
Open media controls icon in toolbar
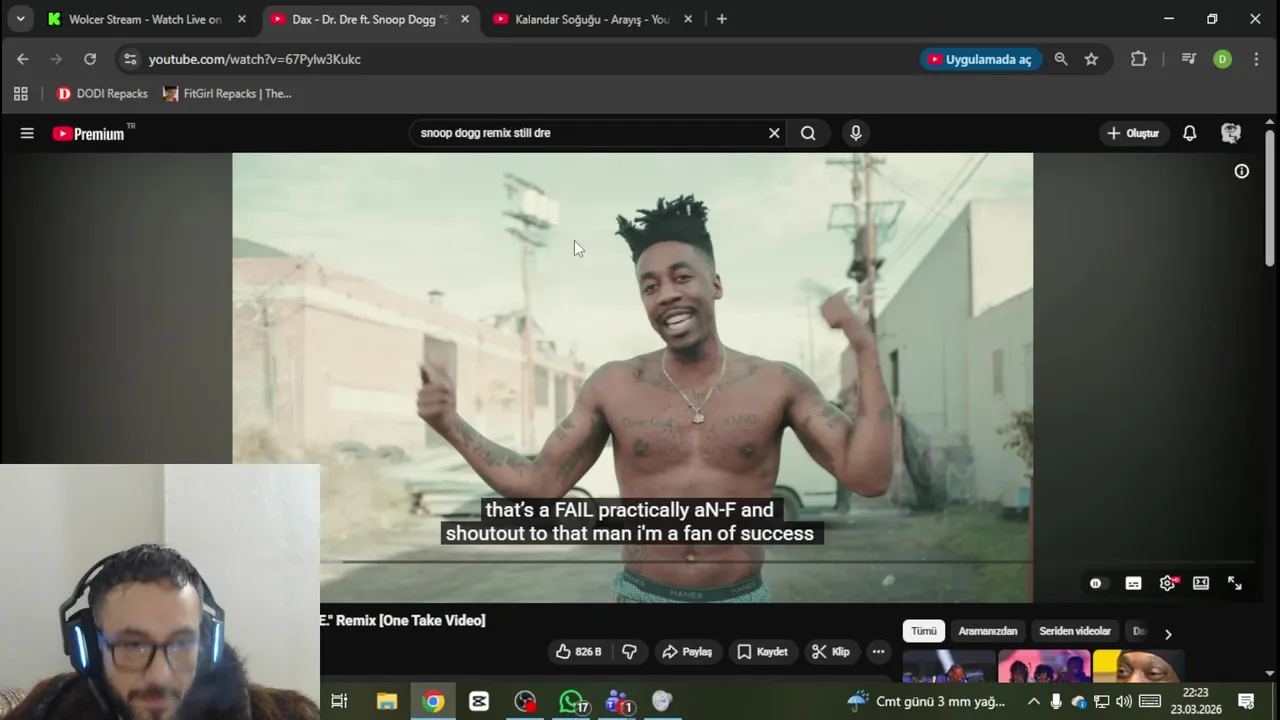click(1189, 59)
